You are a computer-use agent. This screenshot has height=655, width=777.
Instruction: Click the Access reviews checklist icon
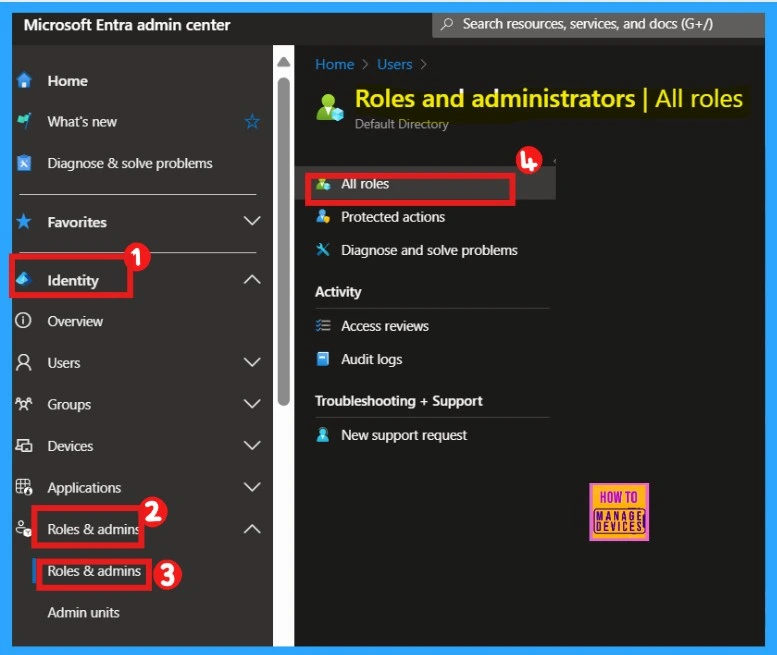323,326
